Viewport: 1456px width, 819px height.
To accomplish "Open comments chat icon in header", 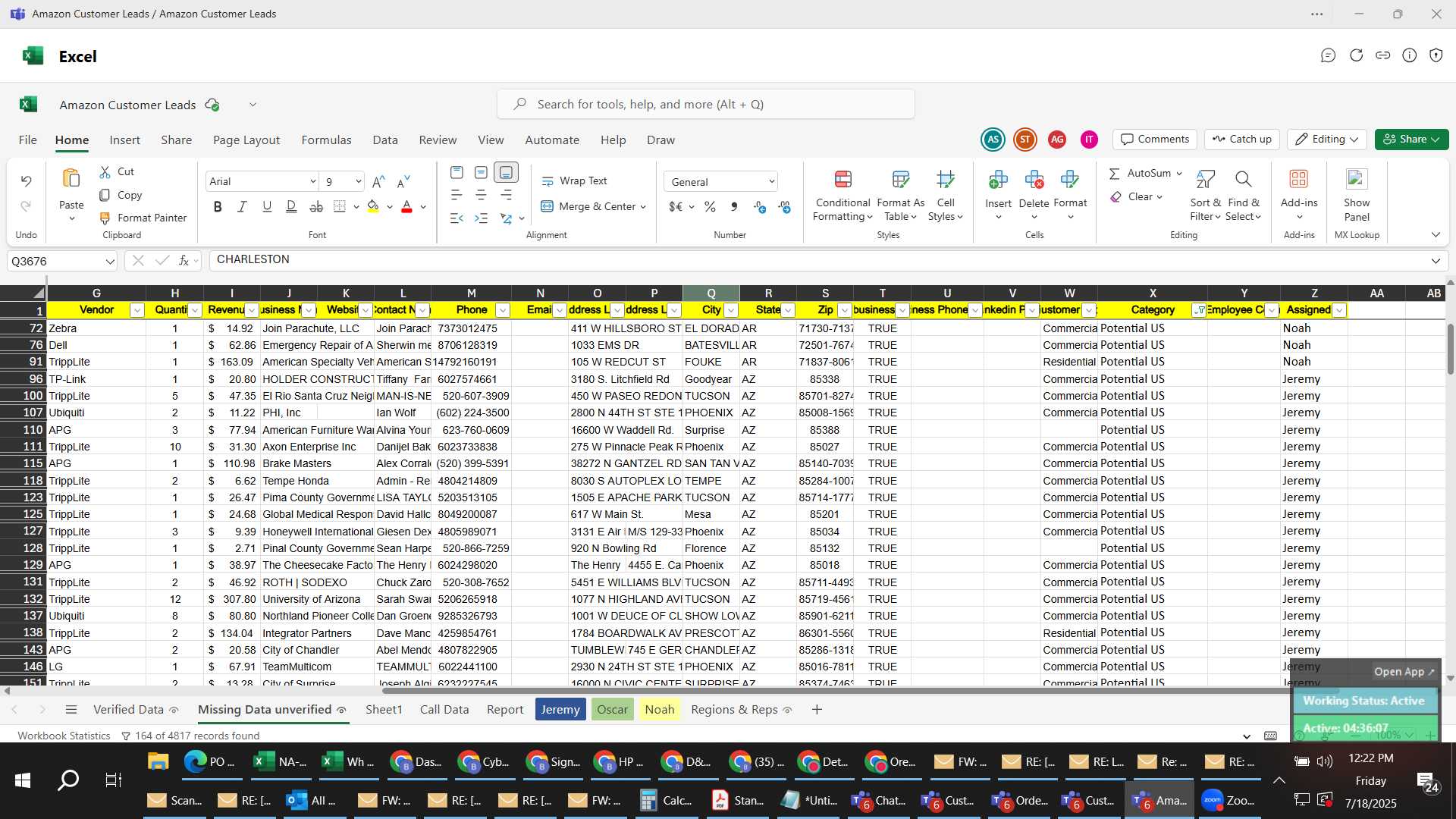I will coord(1328,55).
